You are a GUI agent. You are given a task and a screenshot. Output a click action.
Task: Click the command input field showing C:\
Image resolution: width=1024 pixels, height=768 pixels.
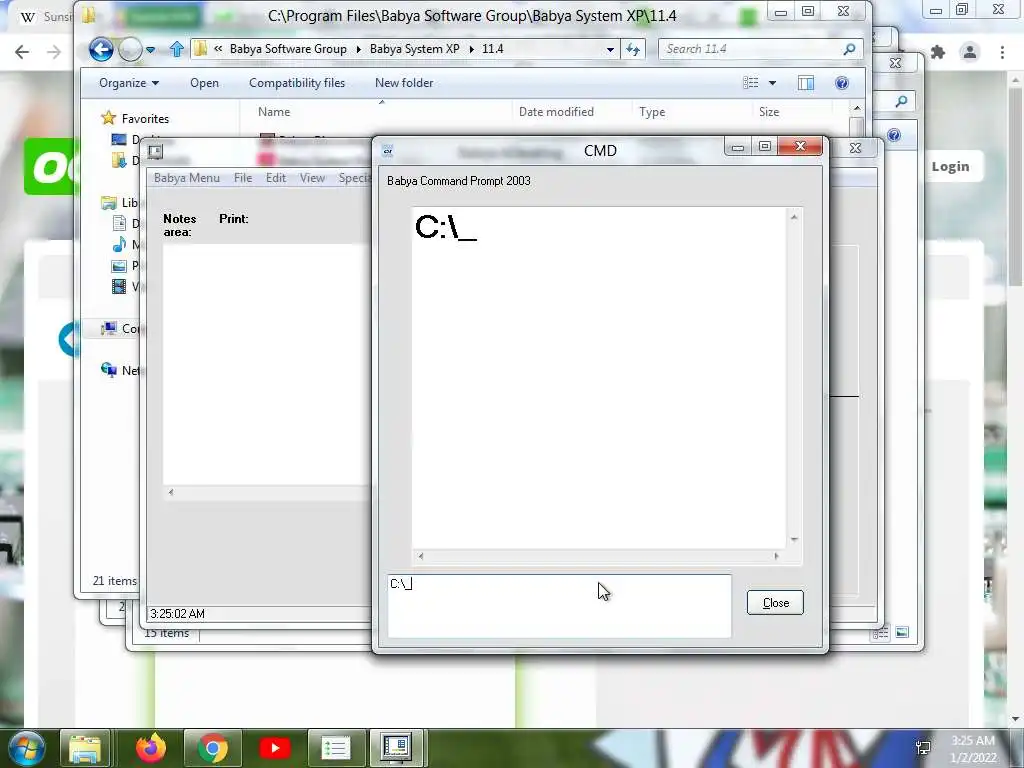[x=560, y=606]
